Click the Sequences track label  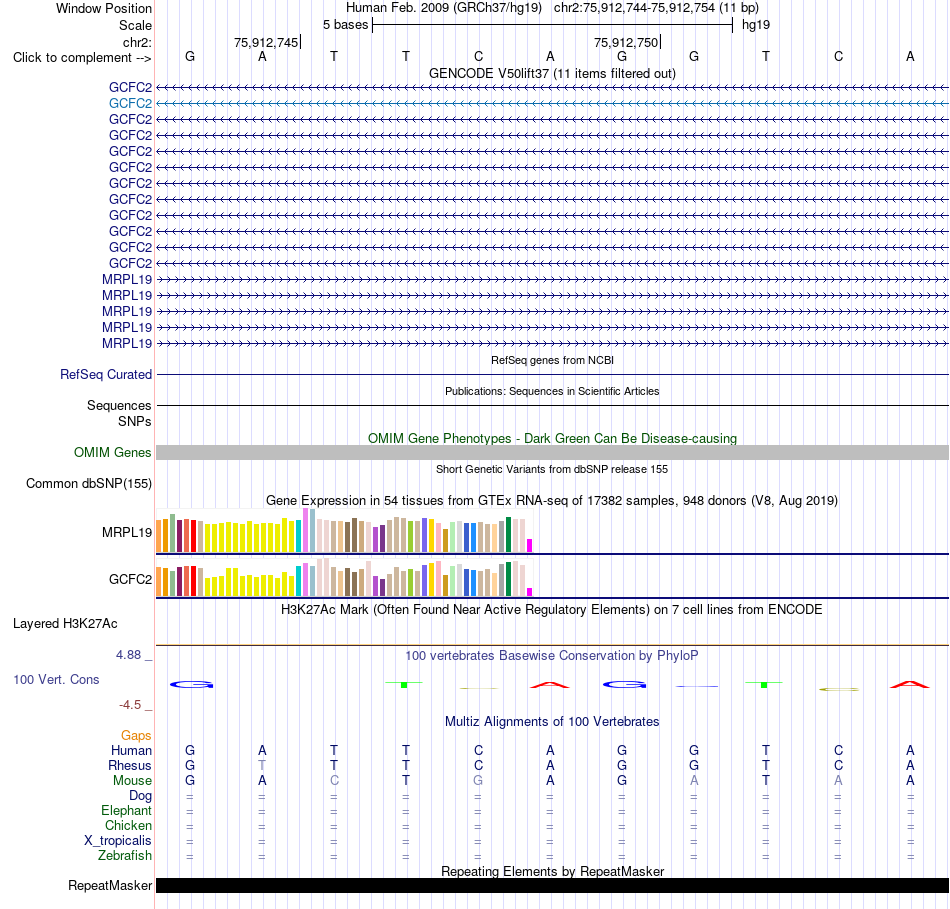tap(119, 405)
